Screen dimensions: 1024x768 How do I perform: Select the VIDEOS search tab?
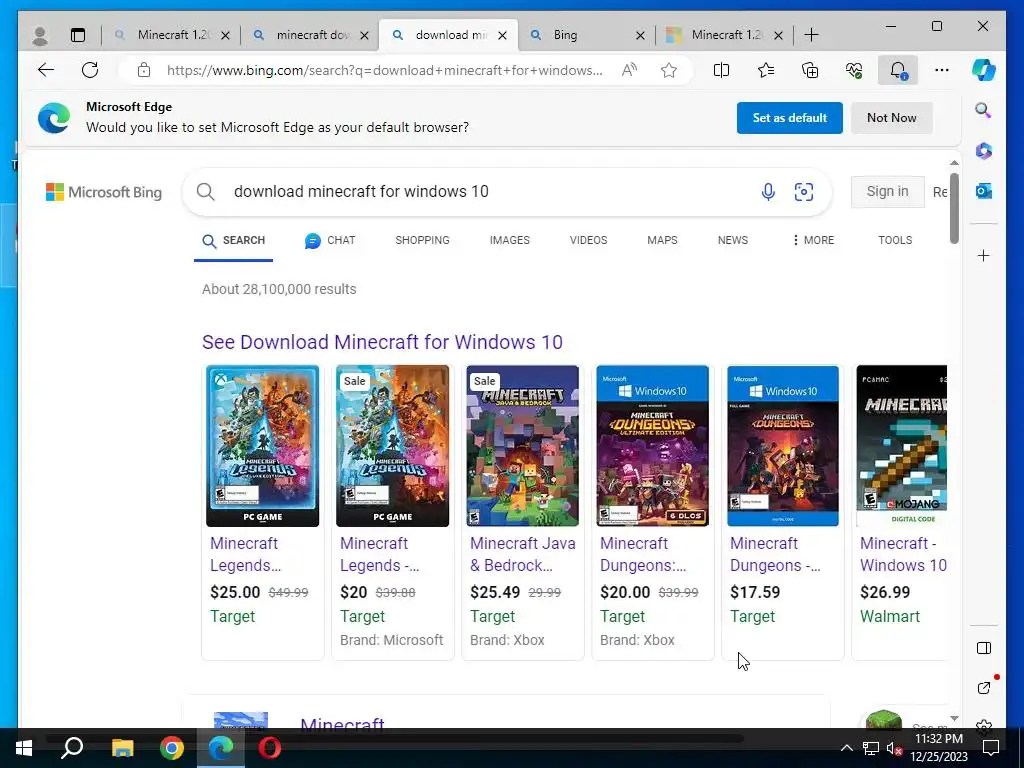coord(588,240)
